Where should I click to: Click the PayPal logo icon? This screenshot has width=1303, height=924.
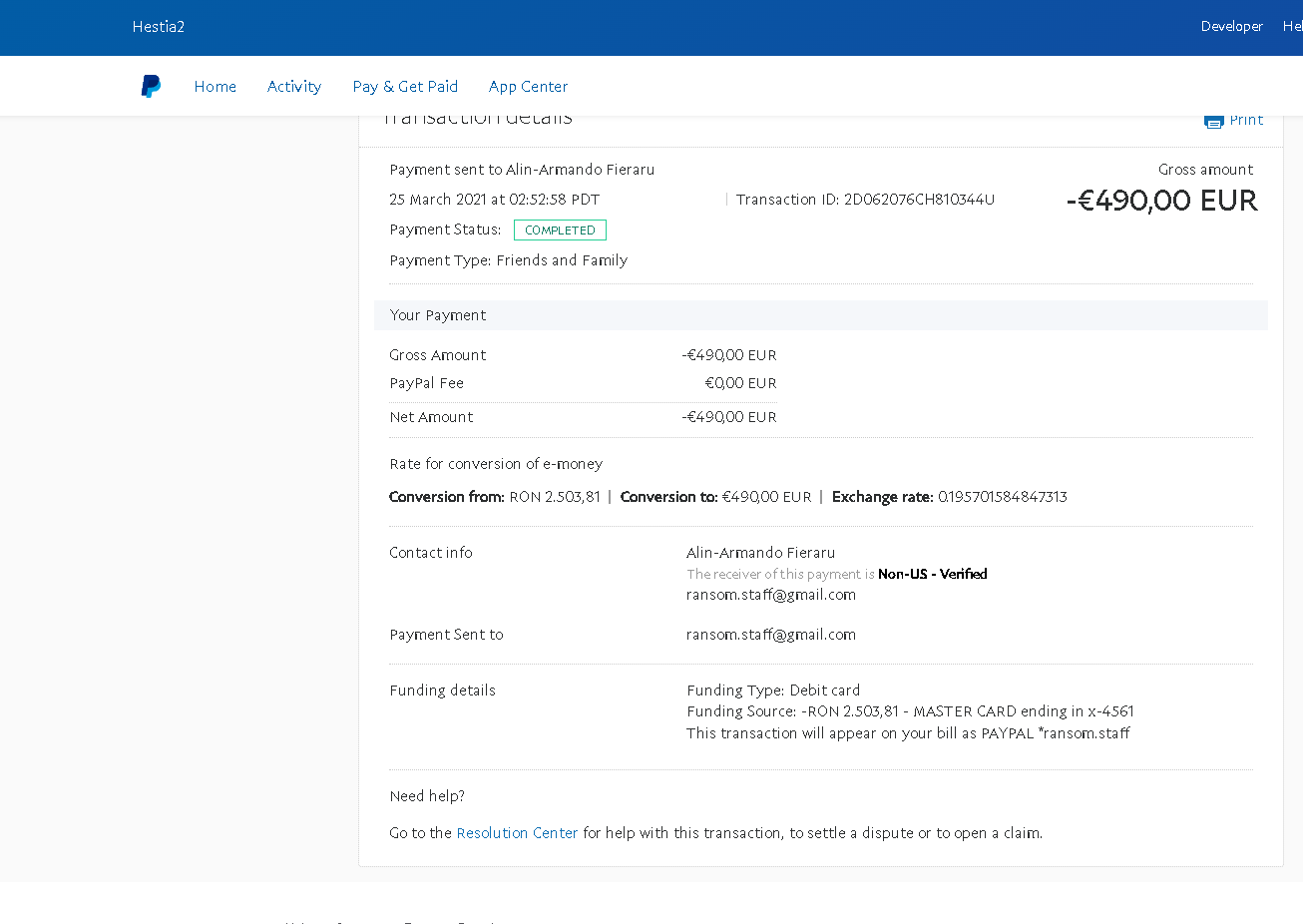pyautogui.click(x=151, y=86)
